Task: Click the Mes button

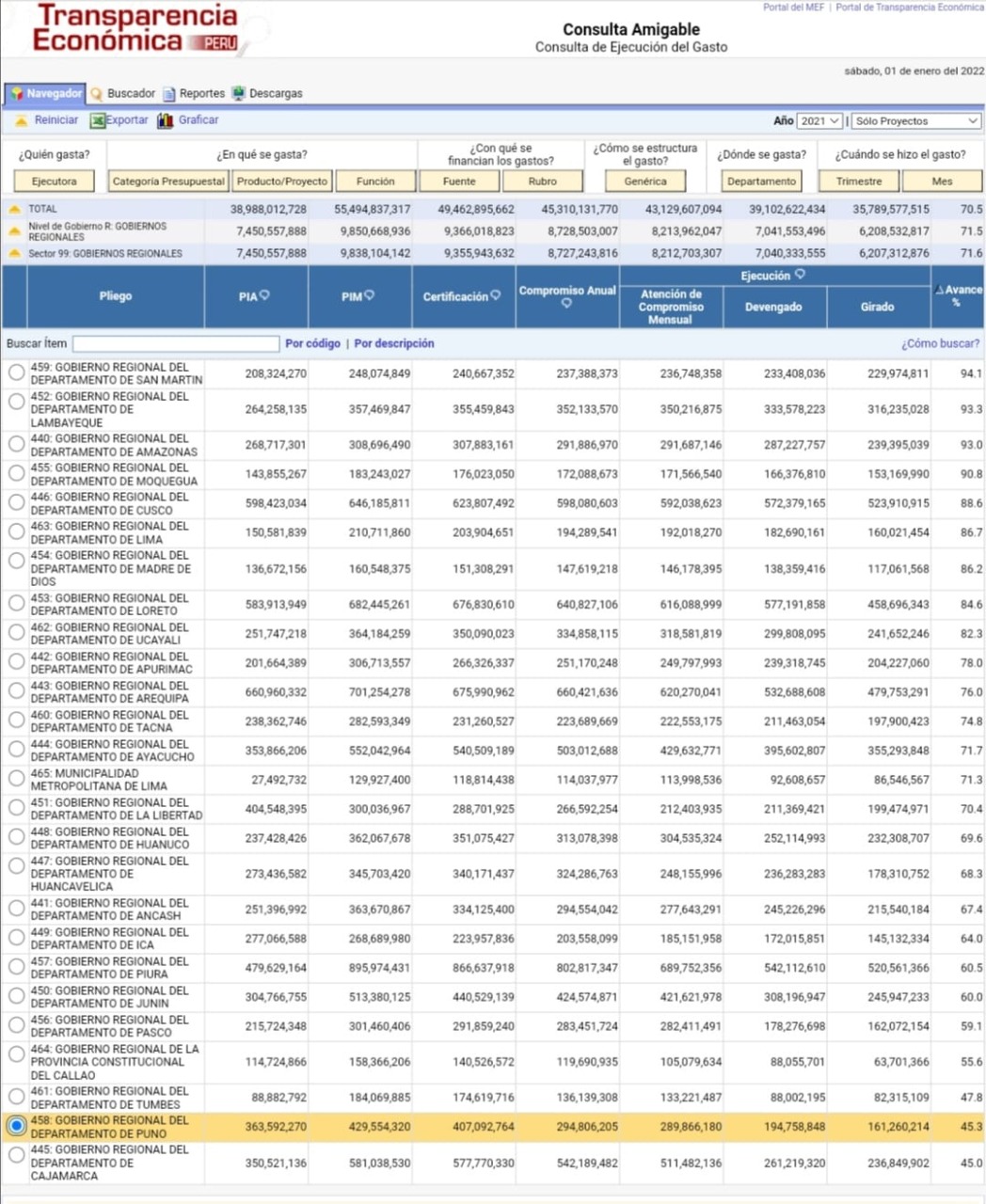Action: point(942,182)
